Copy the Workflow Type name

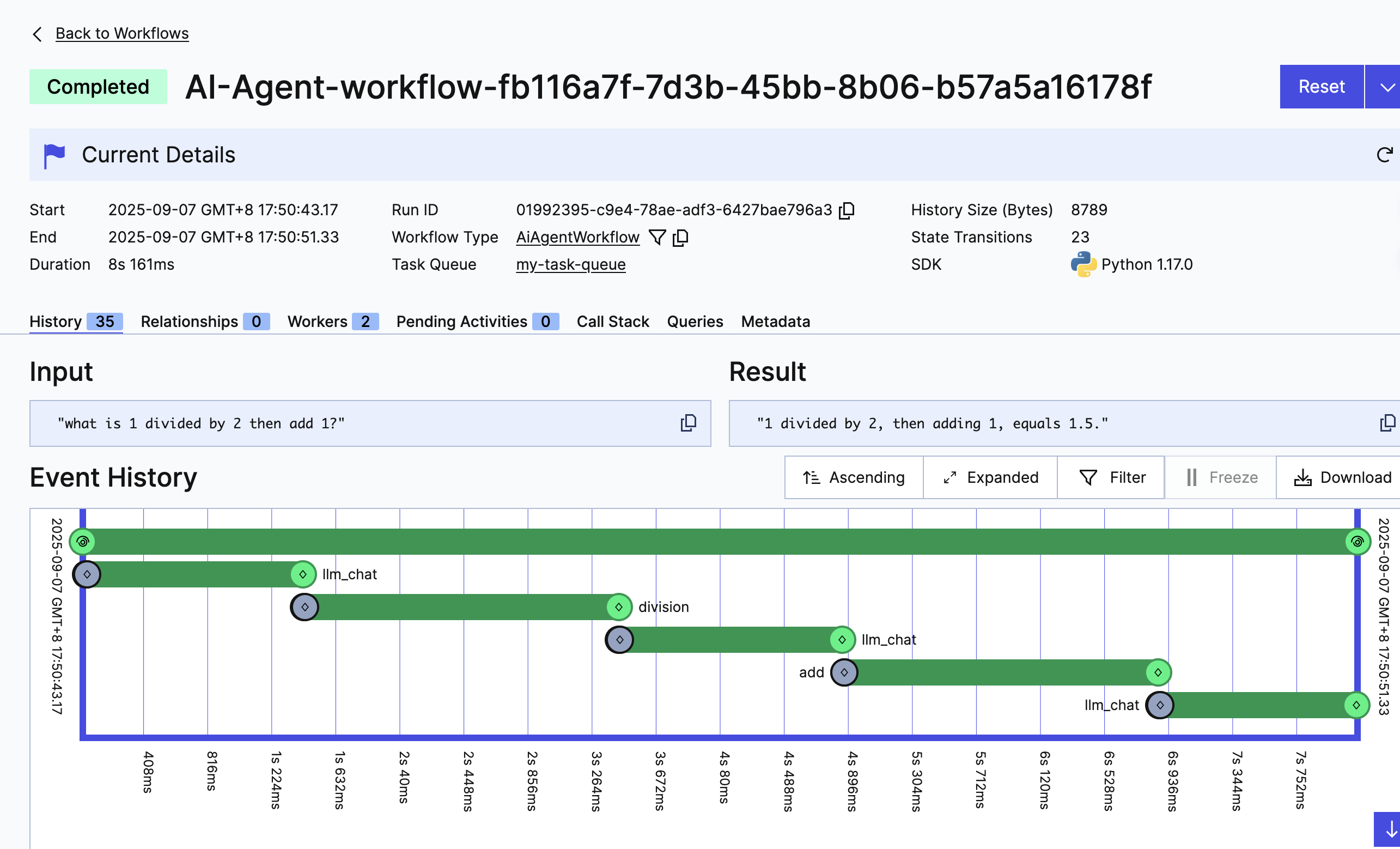click(680, 237)
